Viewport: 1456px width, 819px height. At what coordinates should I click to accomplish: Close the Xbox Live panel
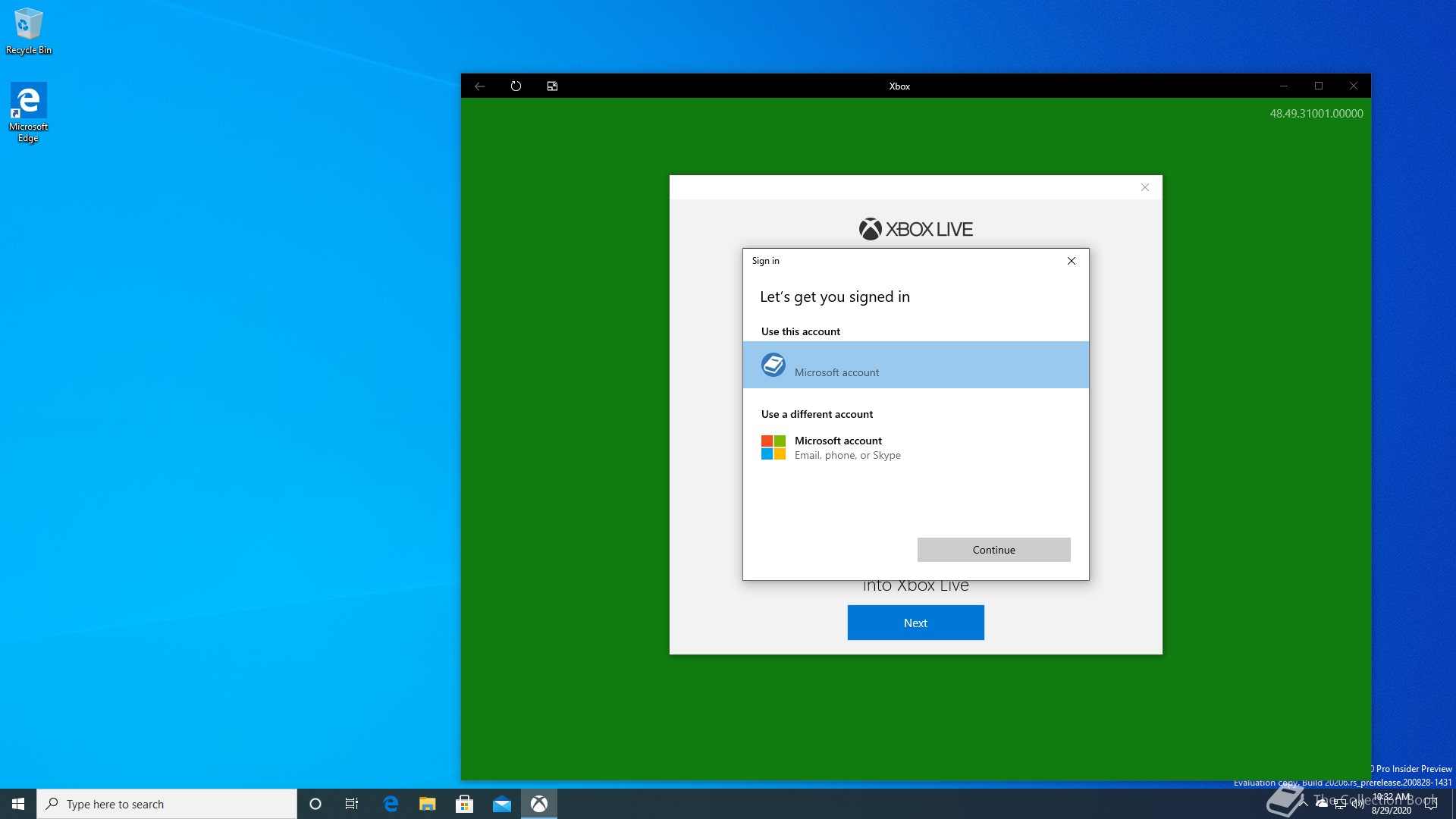click(x=1145, y=187)
